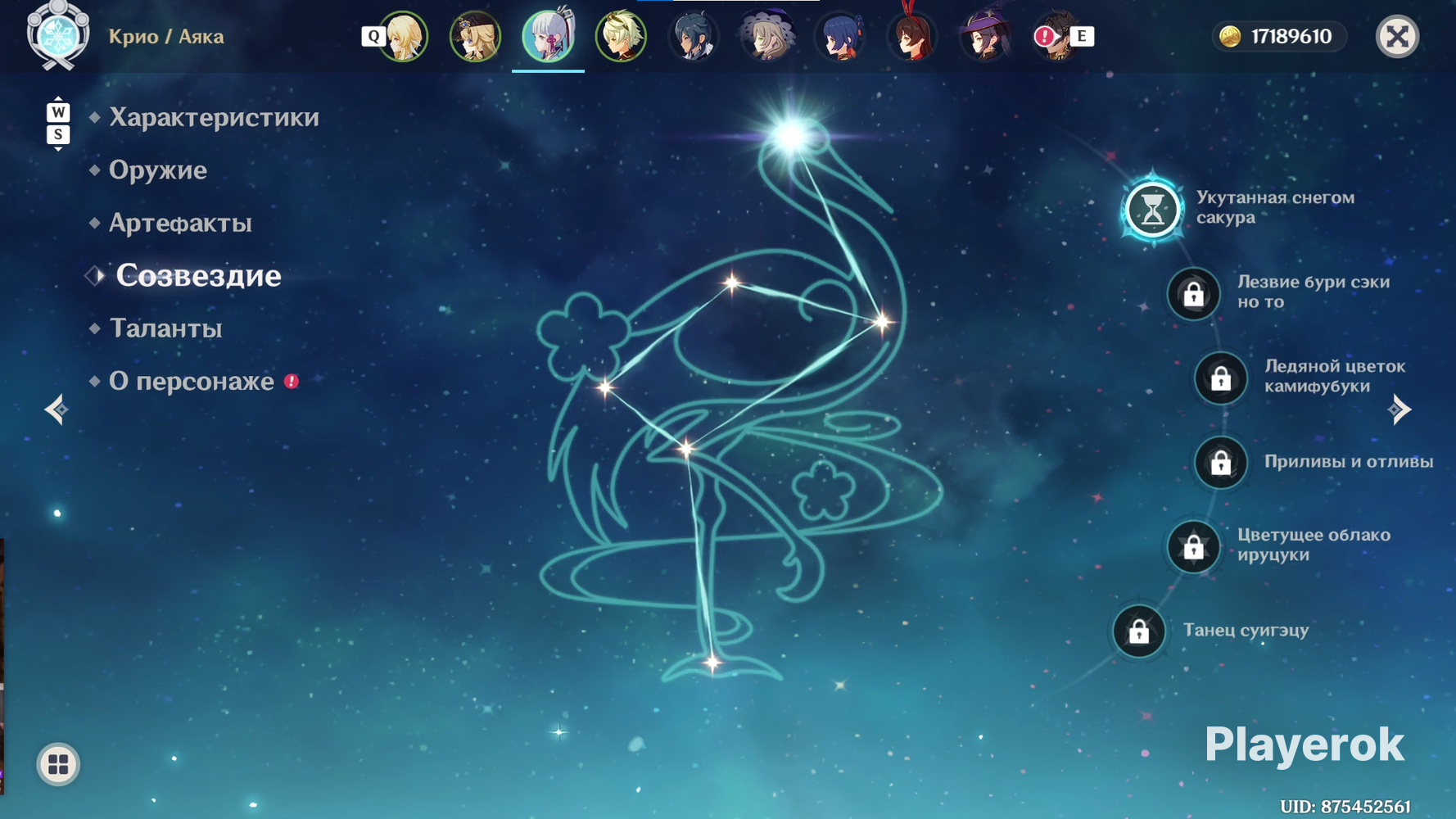The width and height of the screenshot is (1456, 819).
Task: Open the Оружие section
Action: (158, 170)
